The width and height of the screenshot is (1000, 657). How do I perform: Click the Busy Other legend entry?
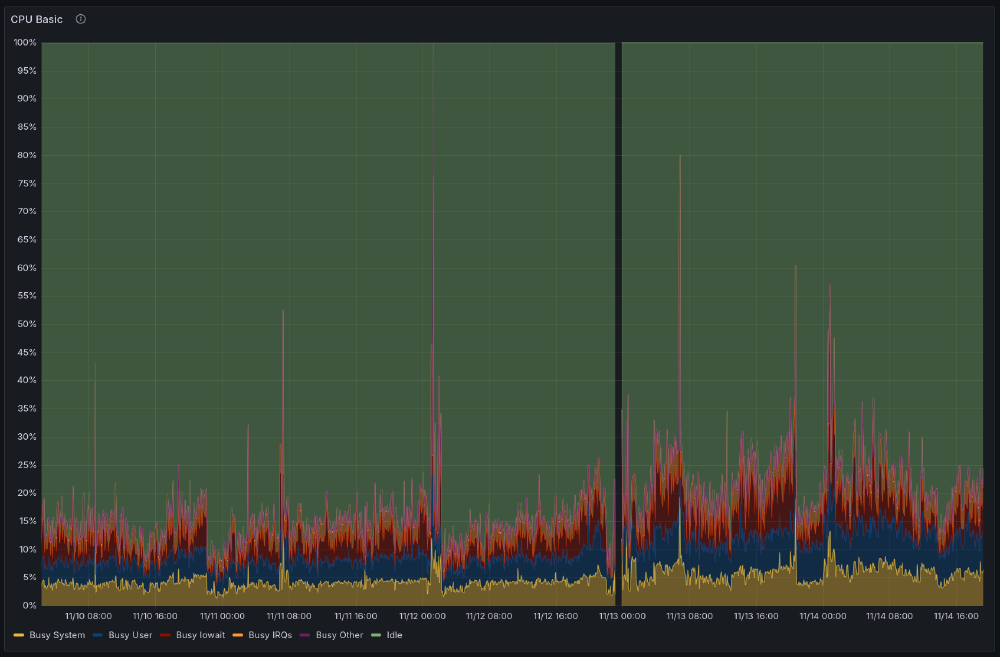pos(341,635)
